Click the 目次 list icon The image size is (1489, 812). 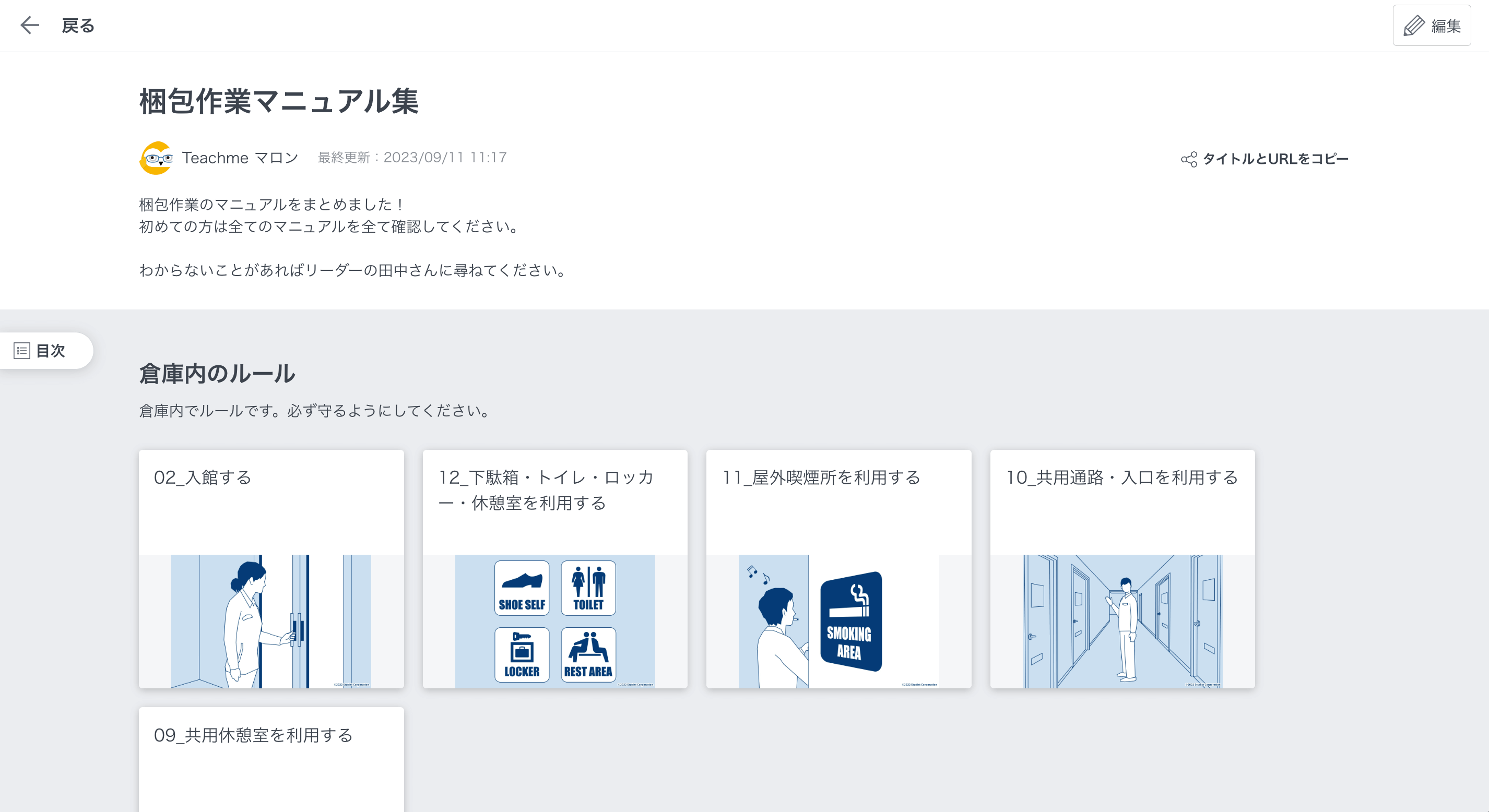[x=21, y=350]
